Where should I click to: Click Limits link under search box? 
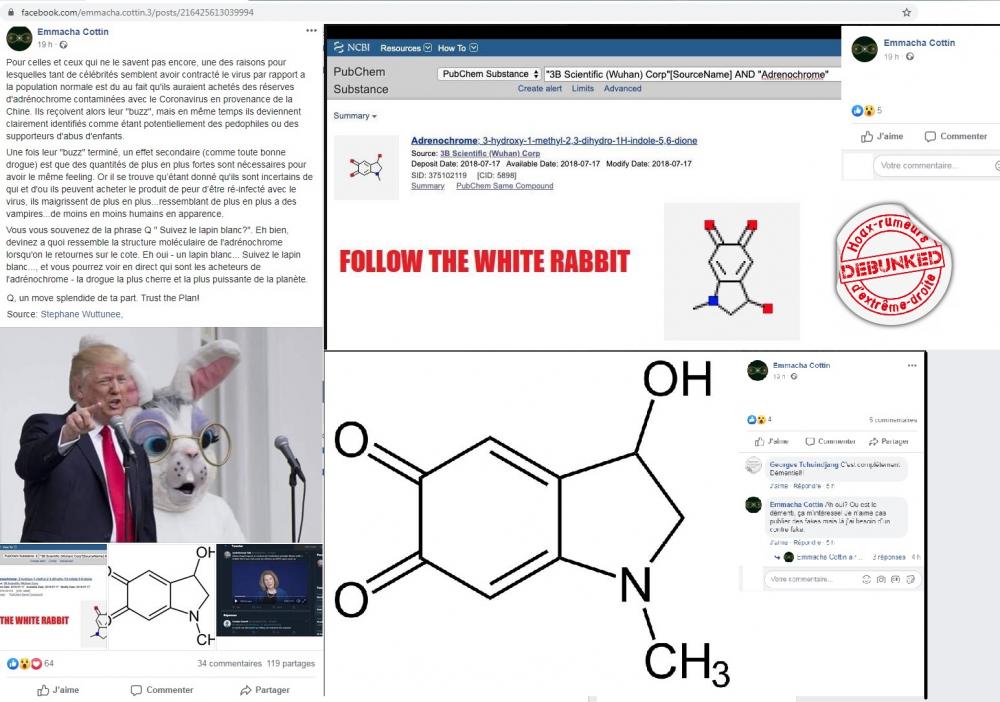582,89
